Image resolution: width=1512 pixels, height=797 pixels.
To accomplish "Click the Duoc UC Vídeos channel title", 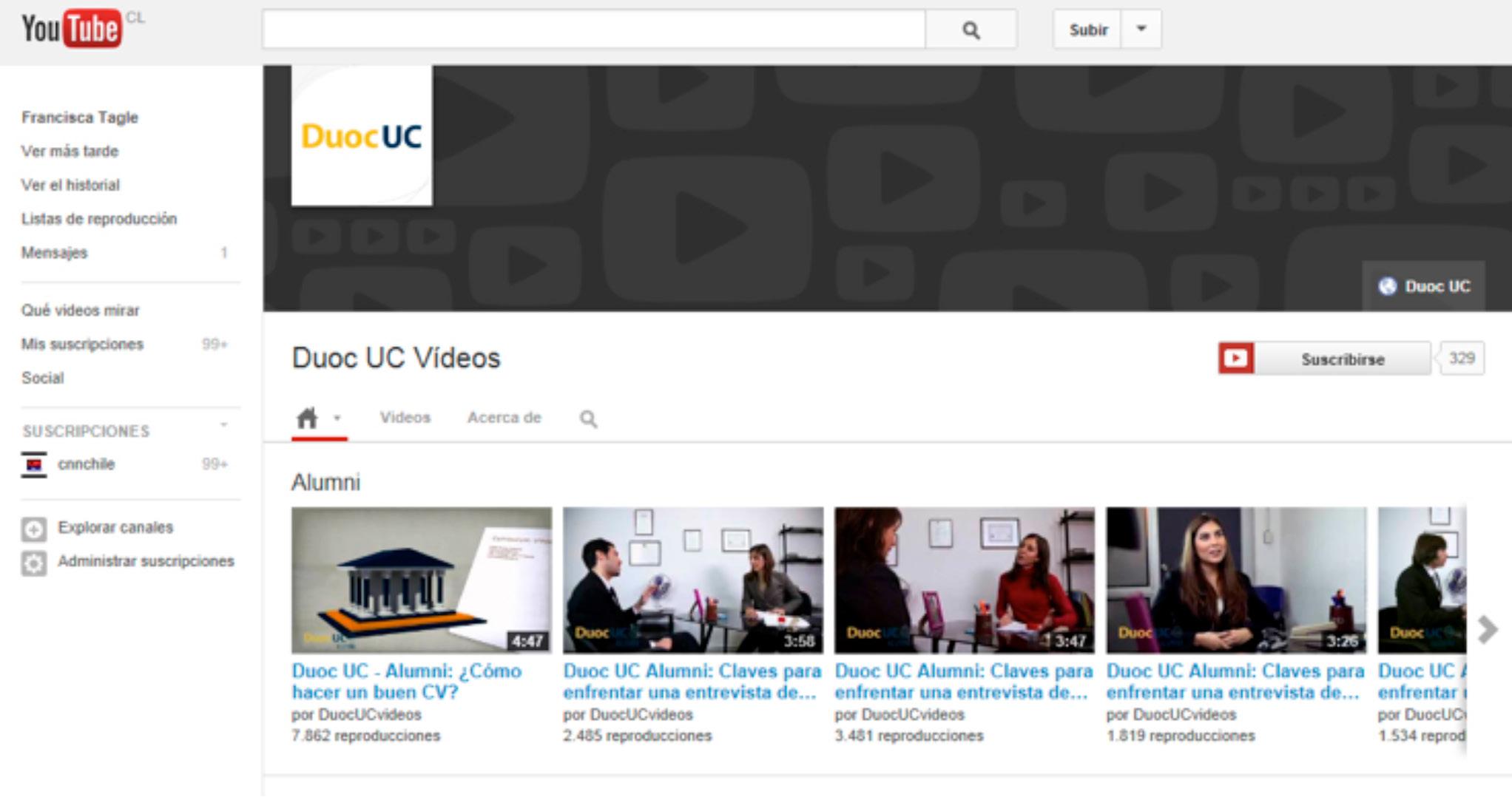I will coord(396,359).
